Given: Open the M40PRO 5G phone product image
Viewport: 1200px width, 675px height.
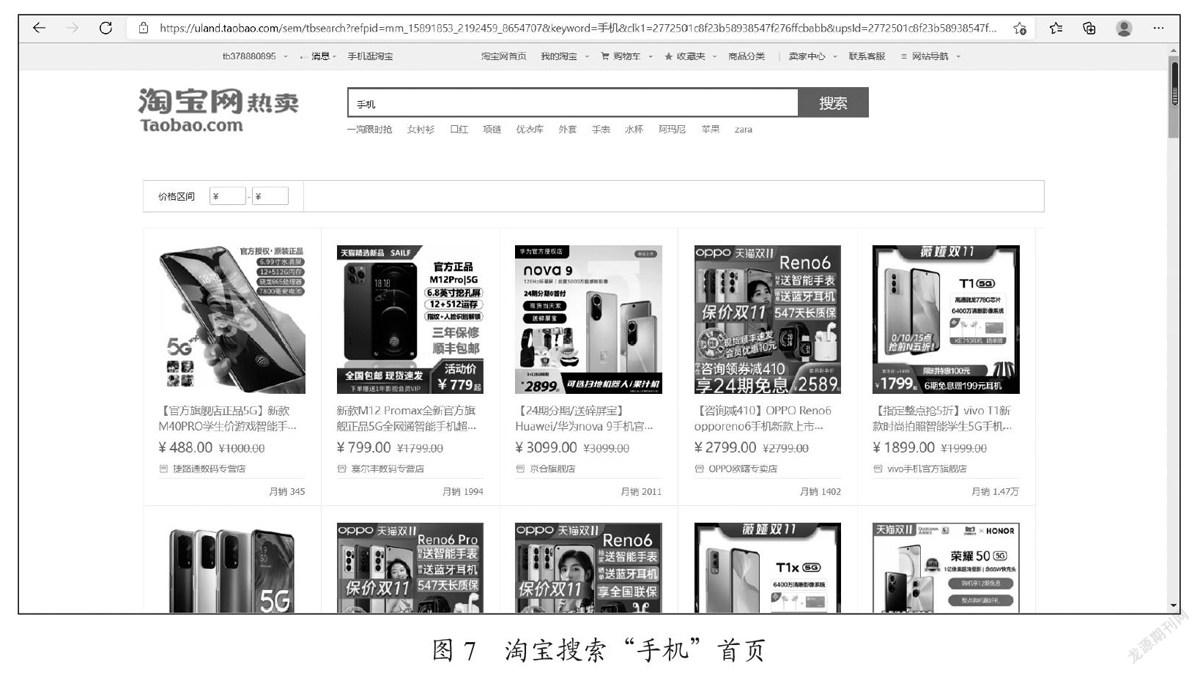Looking at the screenshot, I should tap(232, 319).
